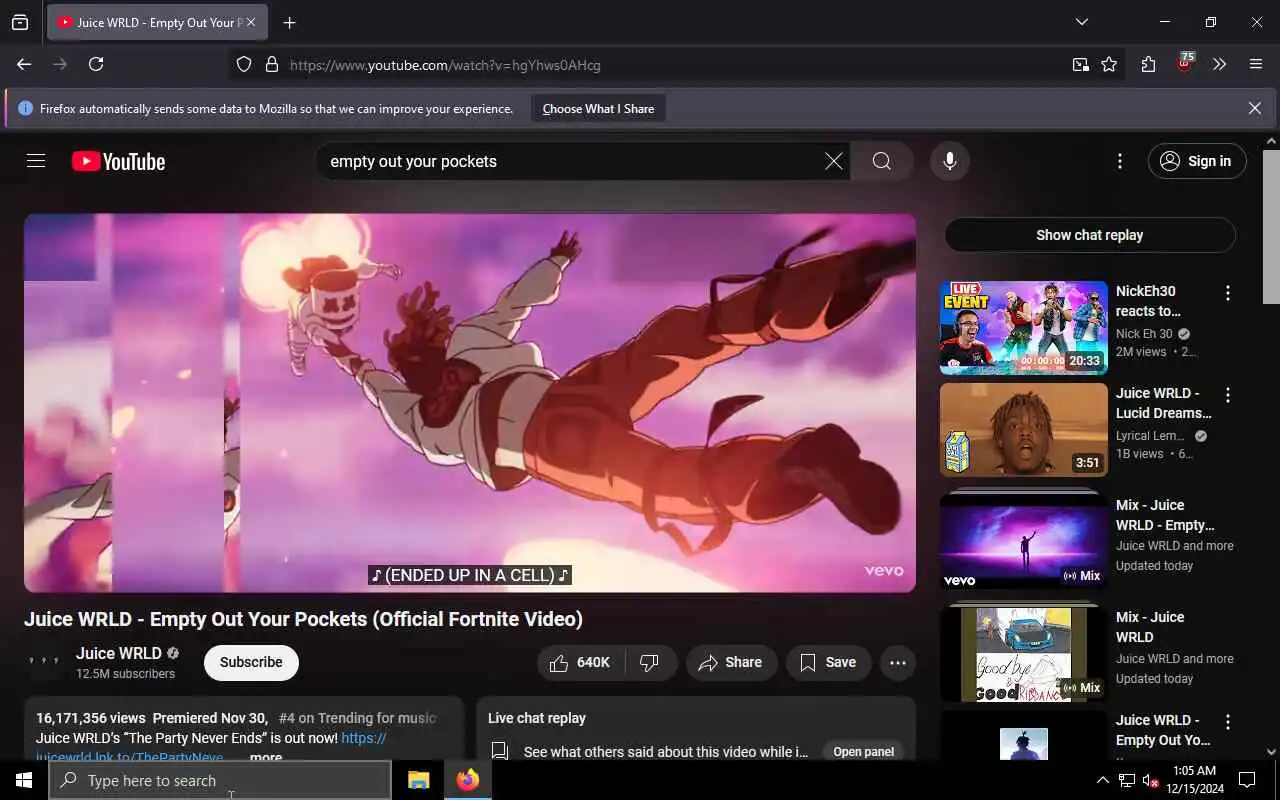Click the Juice WRLD channel name

click(118, 653)
